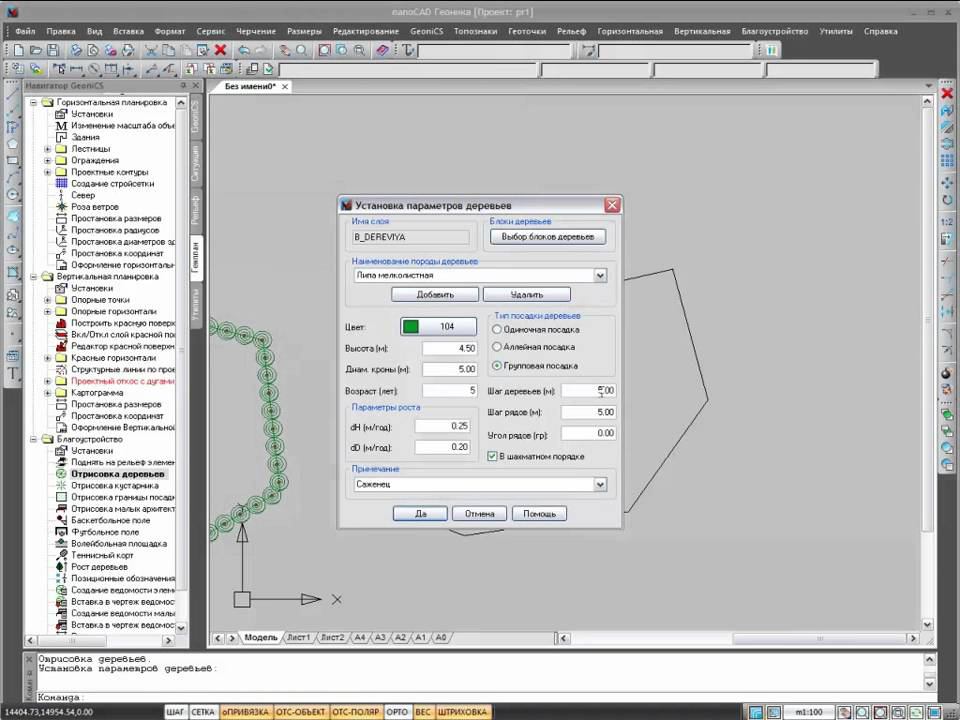The height and width of the screenshot is (720, 960).
Task: Switch to the Лист1 sheet tab
Action: click(298, 637)
